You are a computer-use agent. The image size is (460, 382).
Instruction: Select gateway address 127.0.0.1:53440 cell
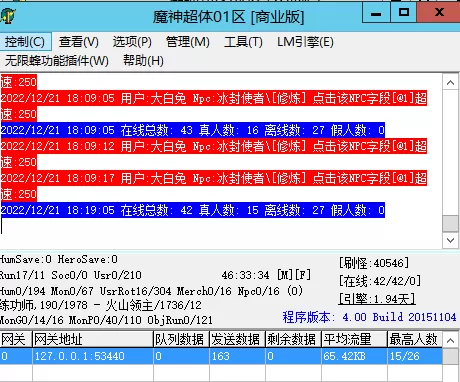[x=93, y=356]
